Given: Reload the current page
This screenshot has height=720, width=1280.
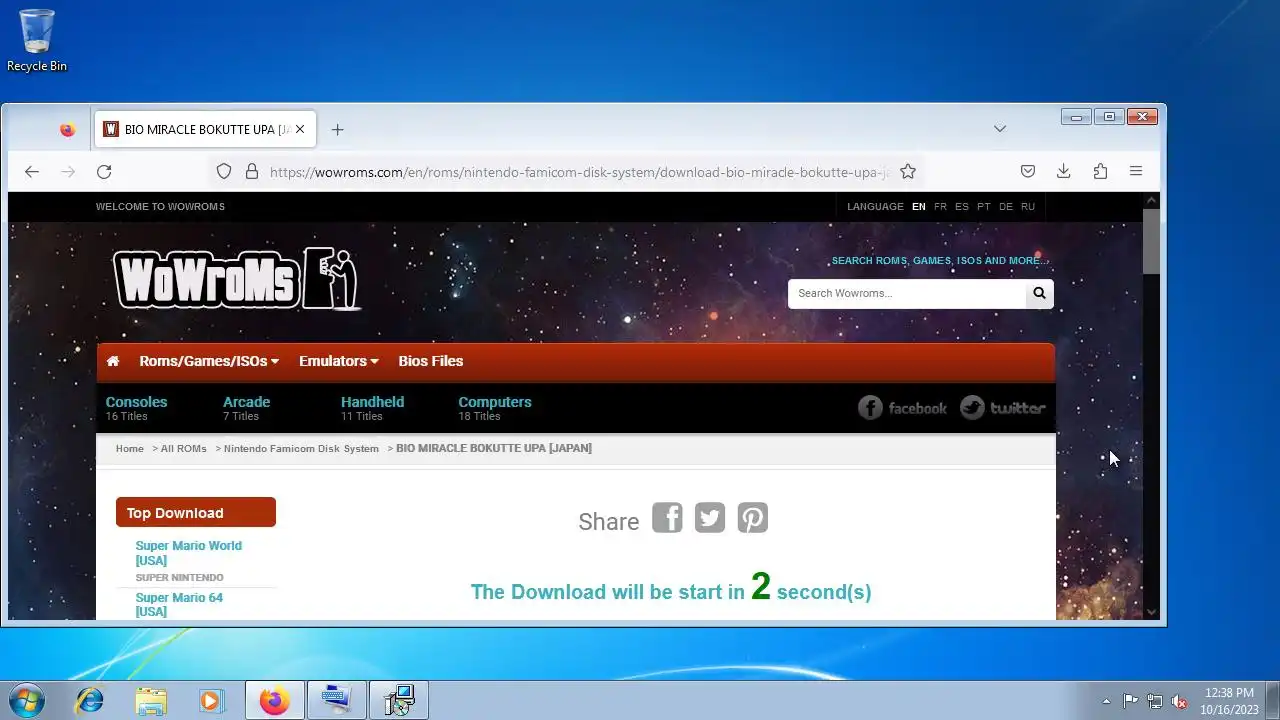Looking at the screenshot, I should [104, 172].
